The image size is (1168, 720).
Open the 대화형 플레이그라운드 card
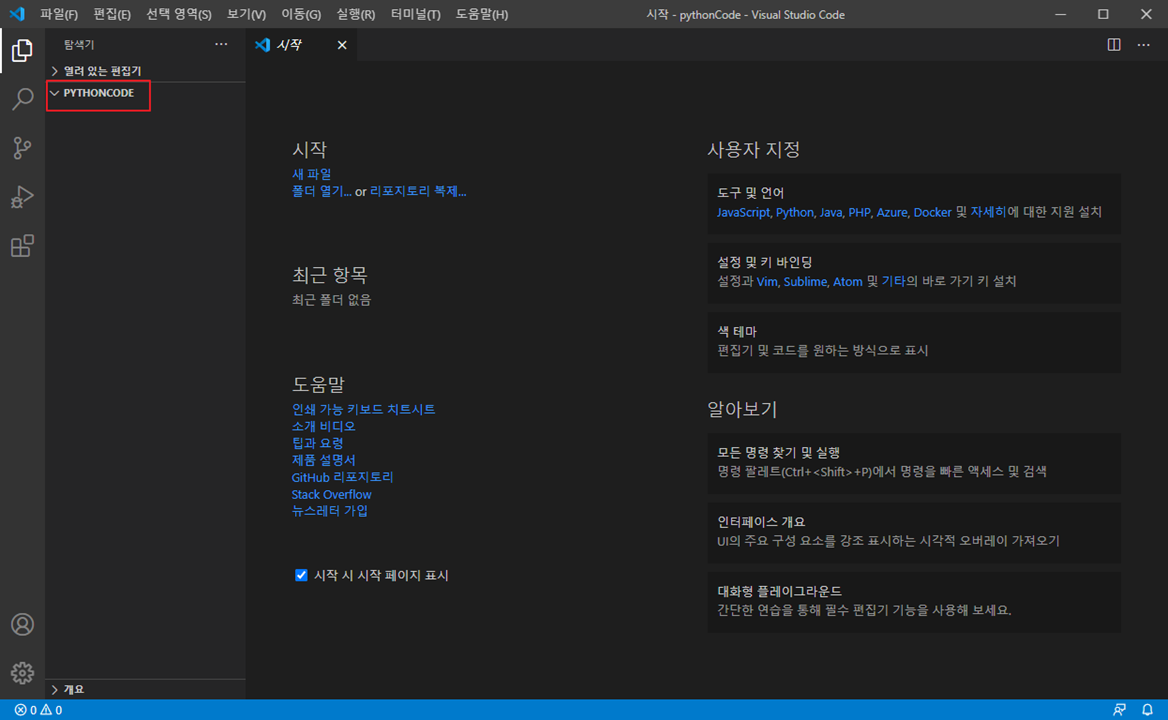914,601
